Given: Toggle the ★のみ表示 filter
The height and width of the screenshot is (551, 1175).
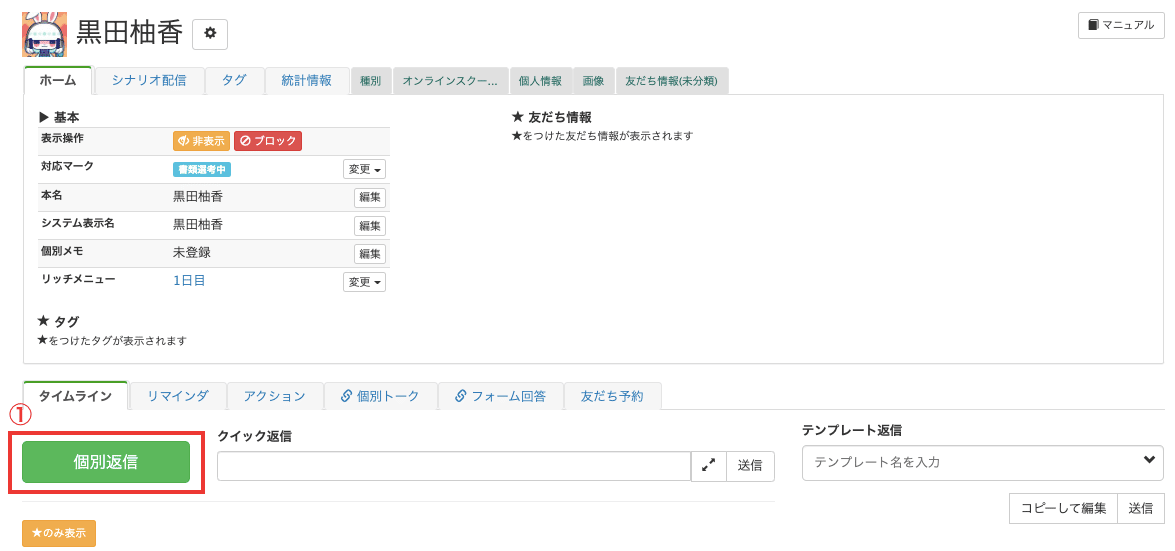Looking at the screenshot, I should pos(59,534).
